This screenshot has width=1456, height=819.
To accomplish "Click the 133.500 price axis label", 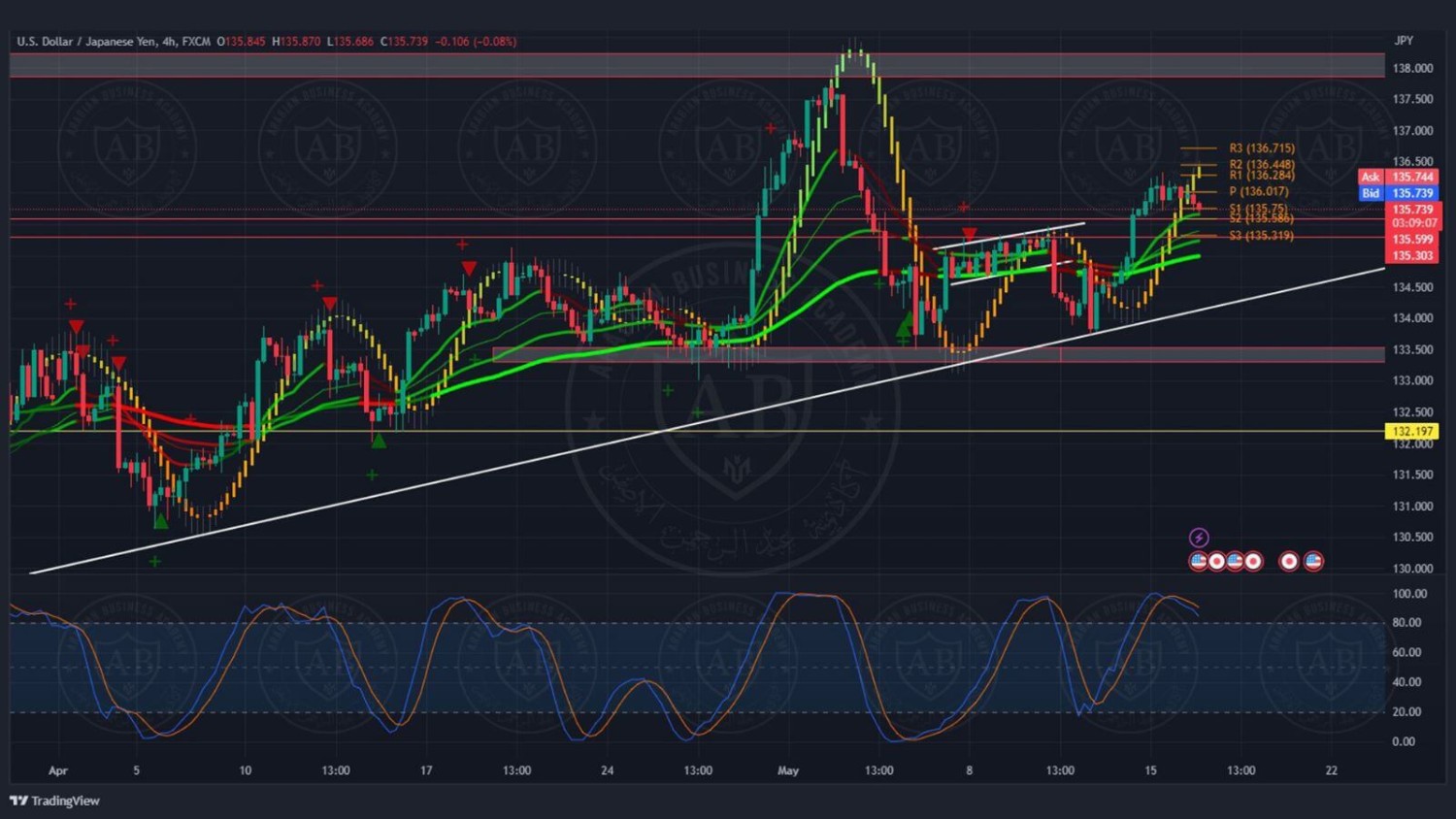I will click(1412, 349).
